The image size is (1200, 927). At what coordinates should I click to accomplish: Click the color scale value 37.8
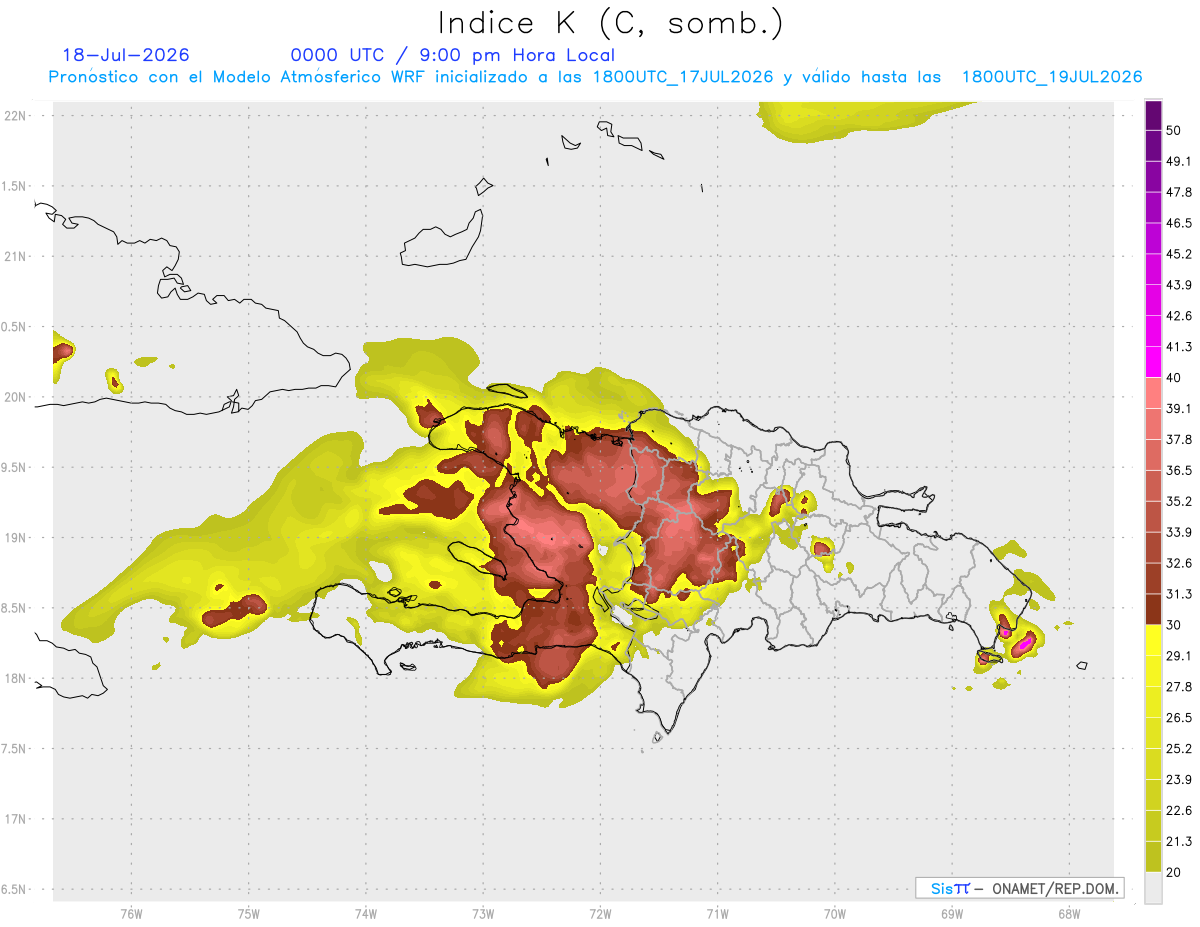[1179, 440]
